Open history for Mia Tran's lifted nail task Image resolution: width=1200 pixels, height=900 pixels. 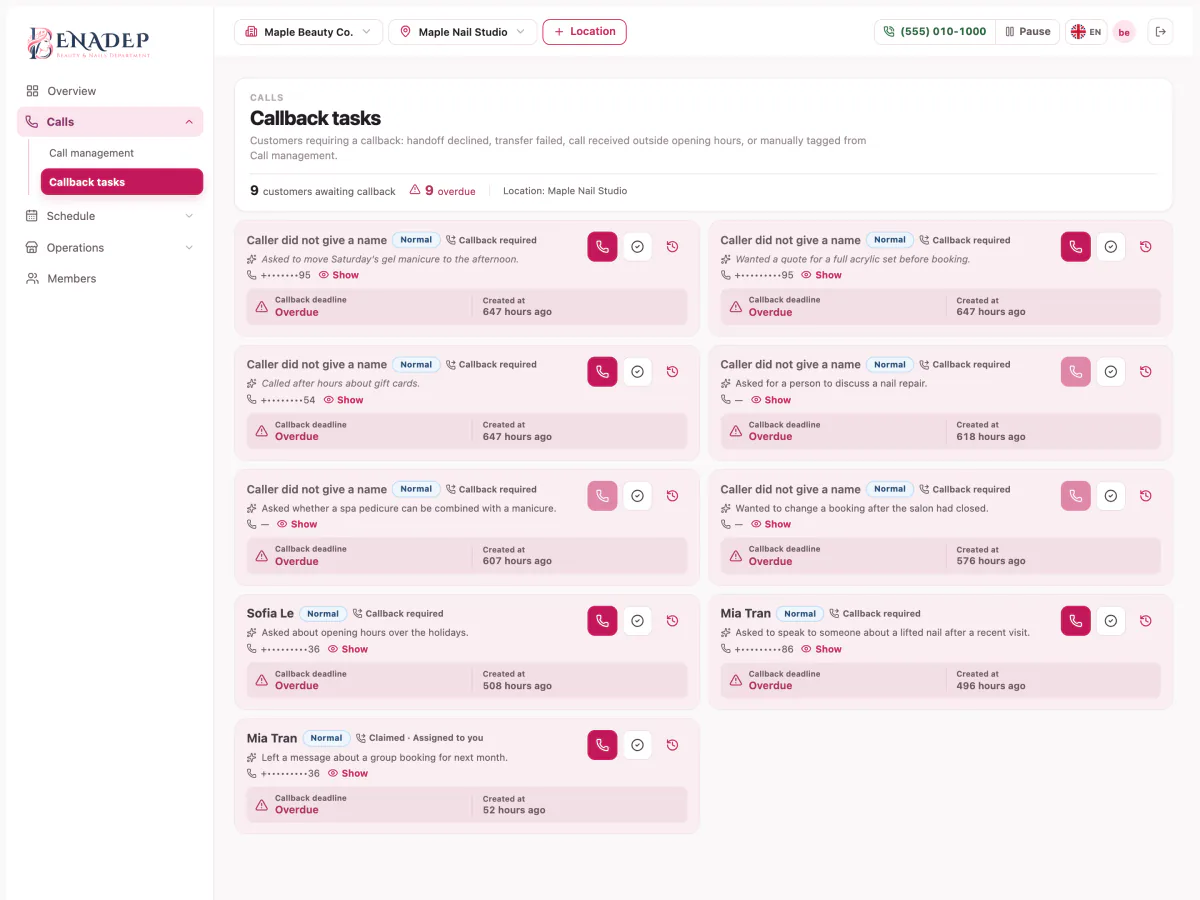[1146, 621]
